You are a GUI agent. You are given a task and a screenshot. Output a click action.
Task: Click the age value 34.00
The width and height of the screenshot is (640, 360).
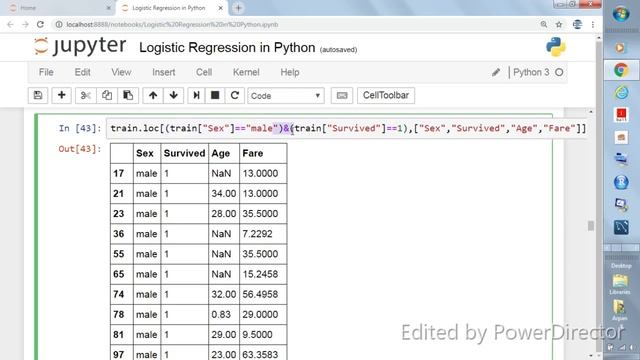click(224, 193)
